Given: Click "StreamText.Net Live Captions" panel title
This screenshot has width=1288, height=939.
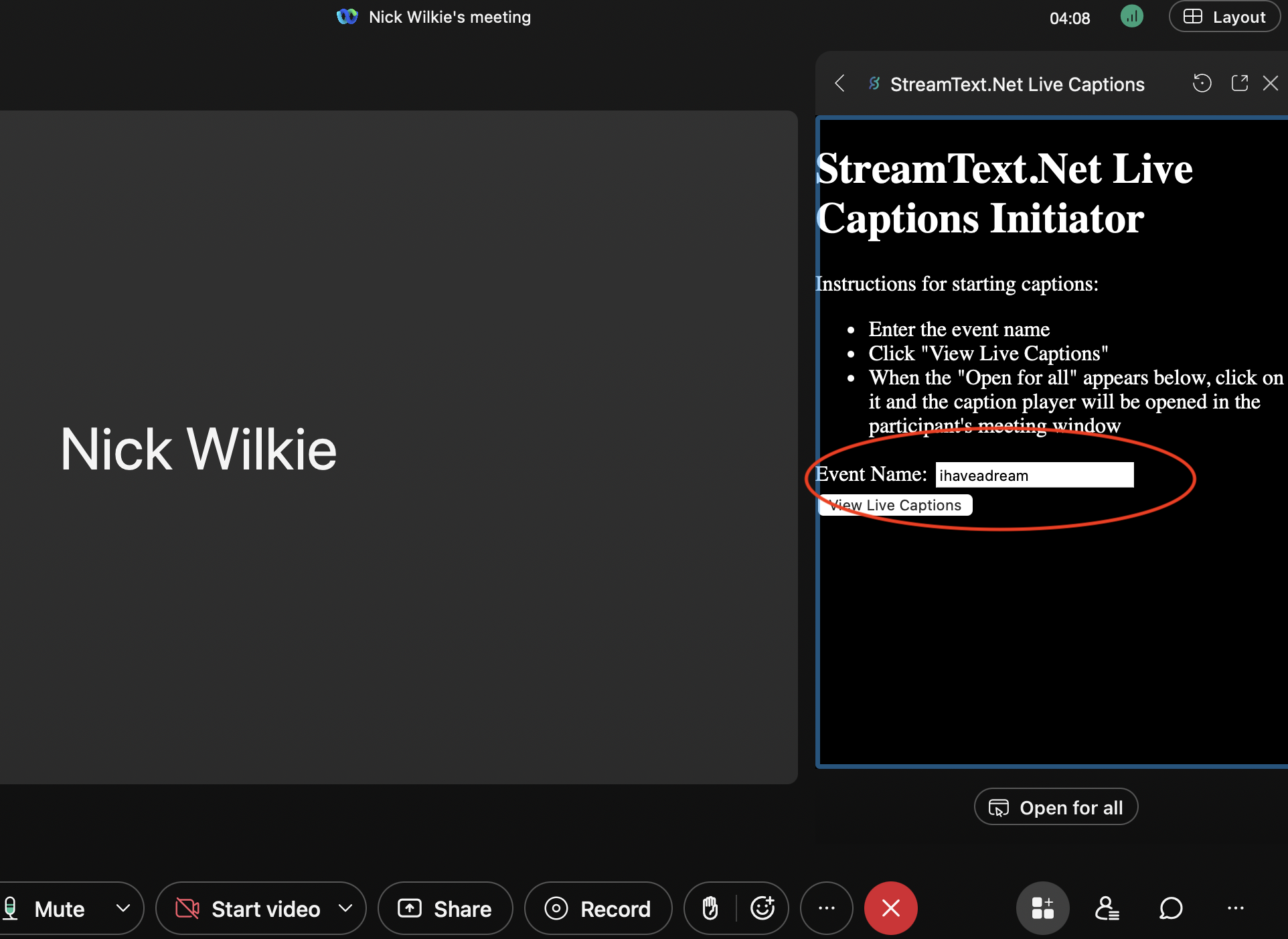Looking at the screenshot, I should (x=1017, y=84).
